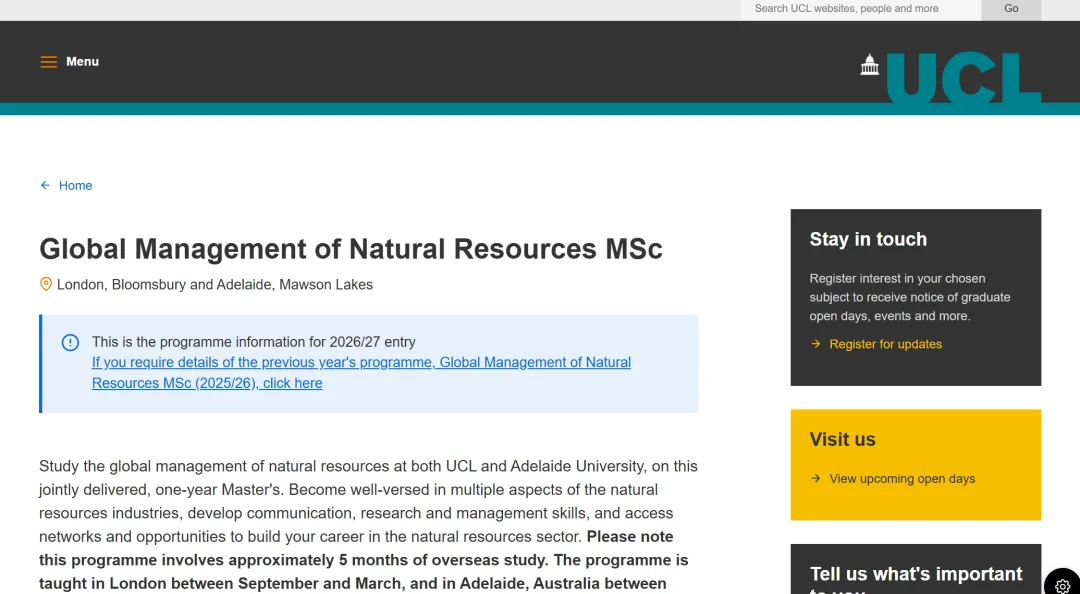
Task: Open the cookie settings gear icon
Action: tap(1062, 585)
